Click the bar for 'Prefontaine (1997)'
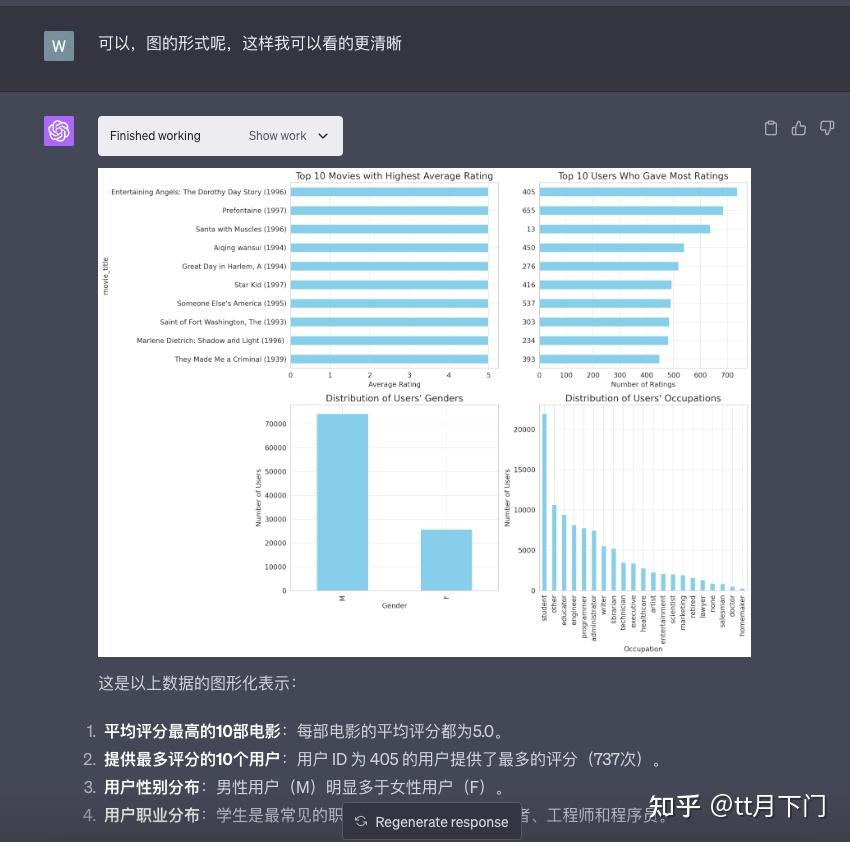This screenshot has height=842, width=850. pos(389,210)
